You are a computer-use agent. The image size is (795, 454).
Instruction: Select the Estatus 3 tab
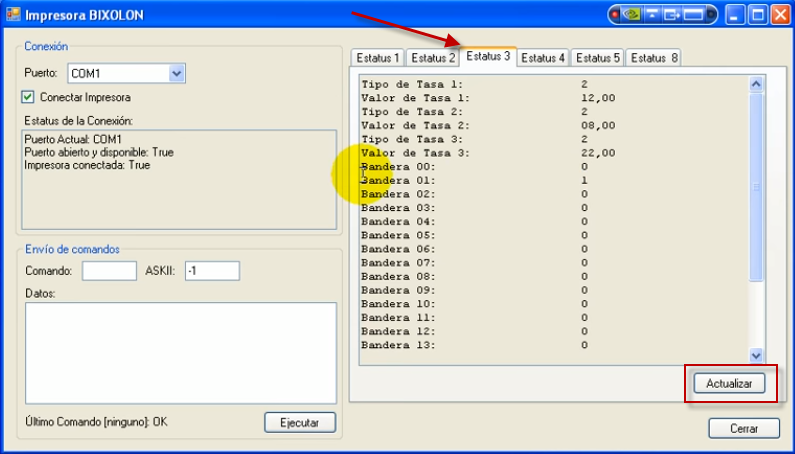488,56
